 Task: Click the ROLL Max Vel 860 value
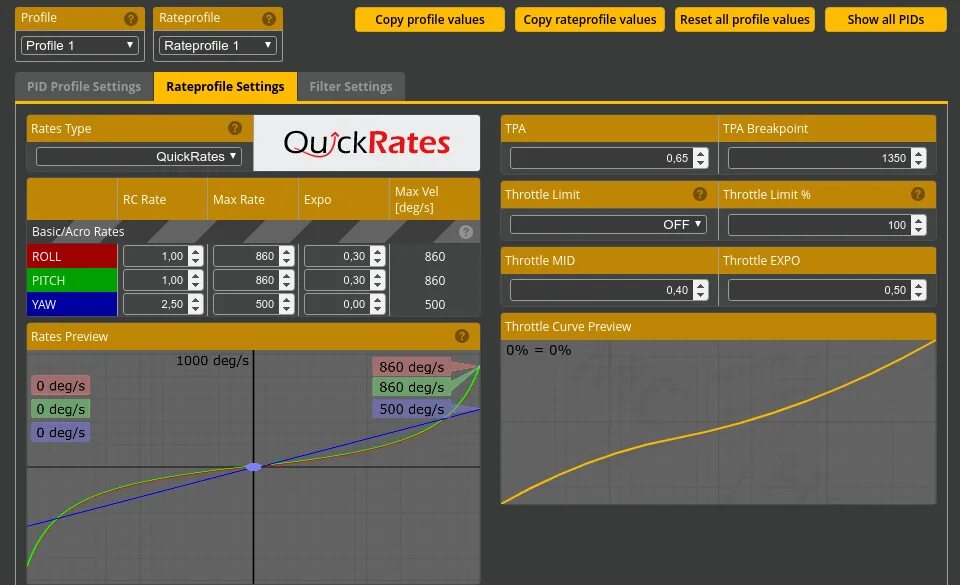tap(435, 256)
